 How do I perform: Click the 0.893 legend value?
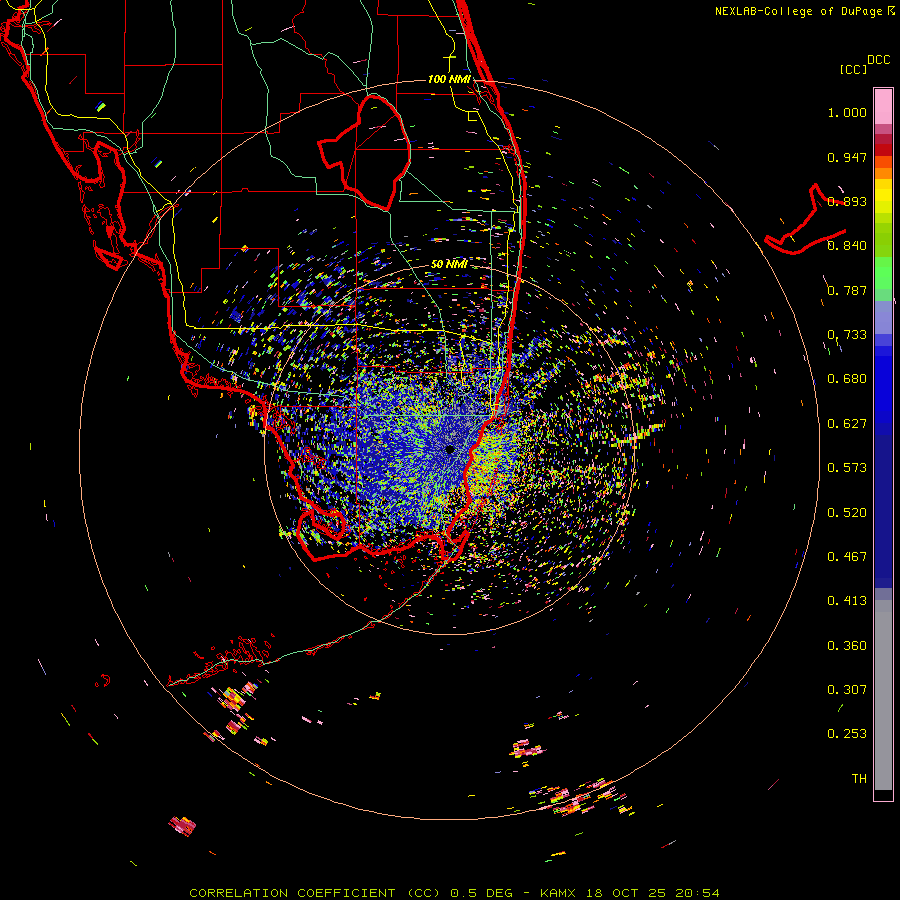[847, 201]
